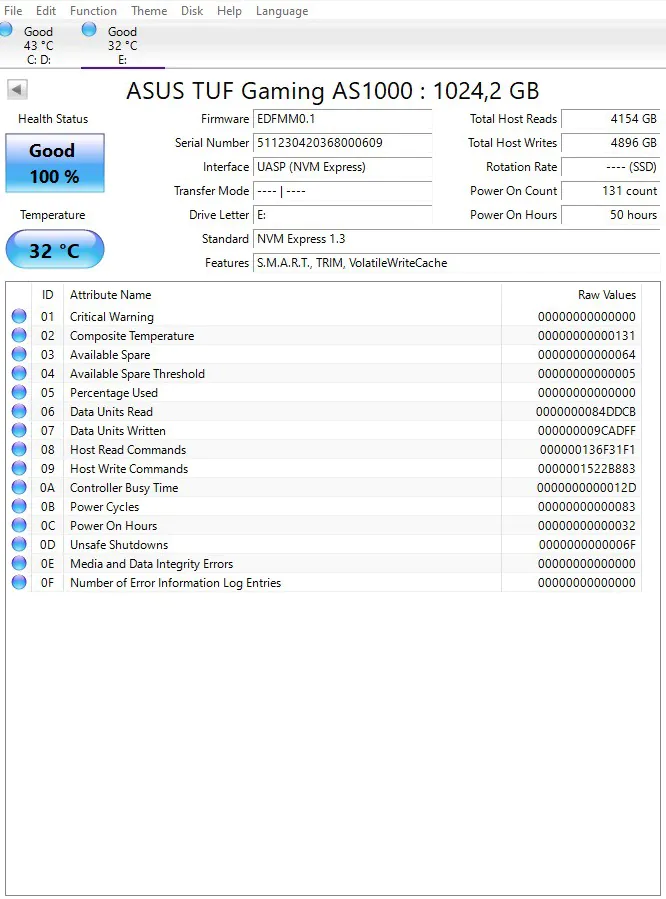
Task: Select the Critical Warning attribute name
Action: (112, 316)
